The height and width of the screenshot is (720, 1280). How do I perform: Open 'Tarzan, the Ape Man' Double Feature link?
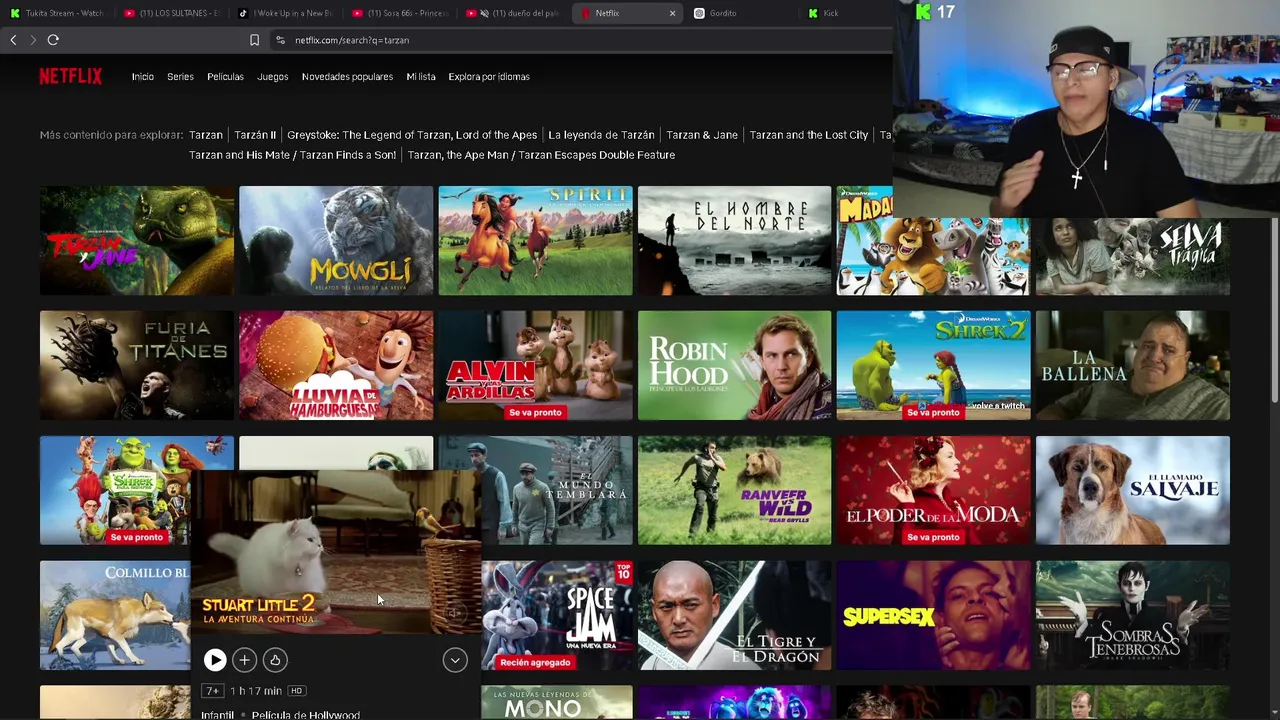pyautogui.click(x=541, y=155)
